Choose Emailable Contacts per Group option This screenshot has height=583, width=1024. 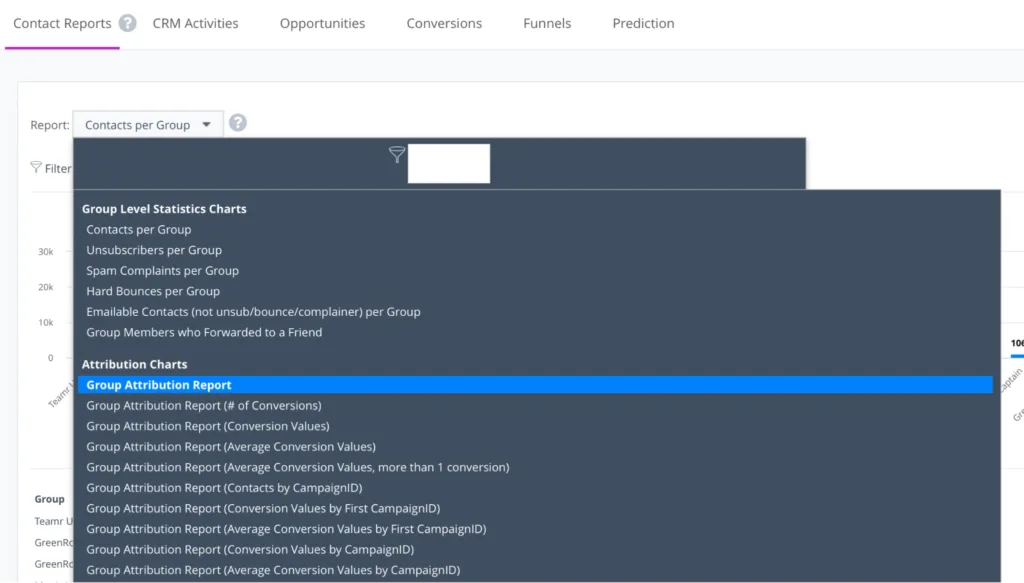click(253, 312)
